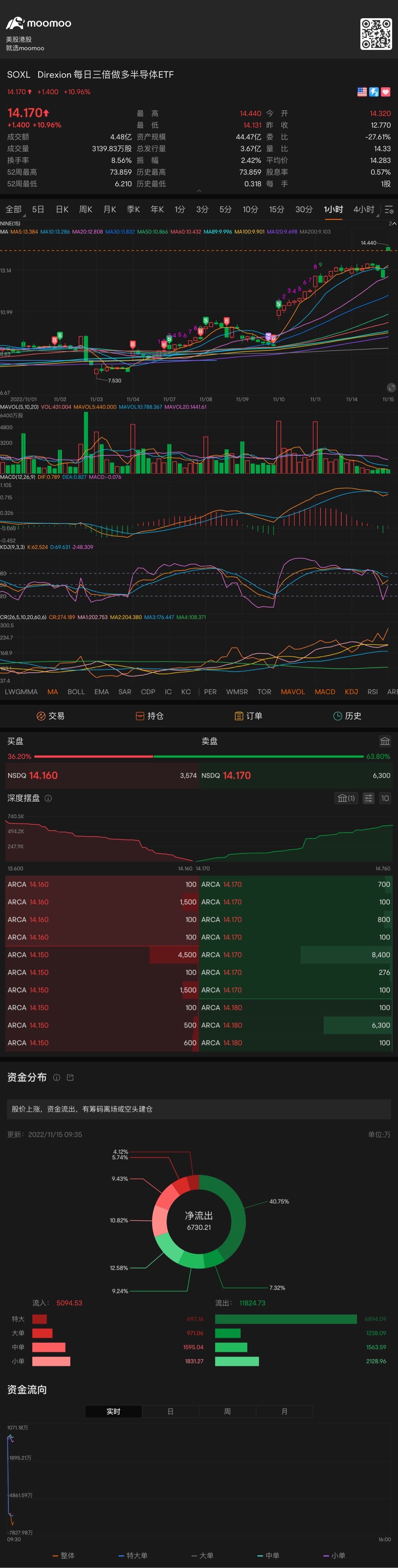Select the 月 capital flow tab

[284, 1411]
